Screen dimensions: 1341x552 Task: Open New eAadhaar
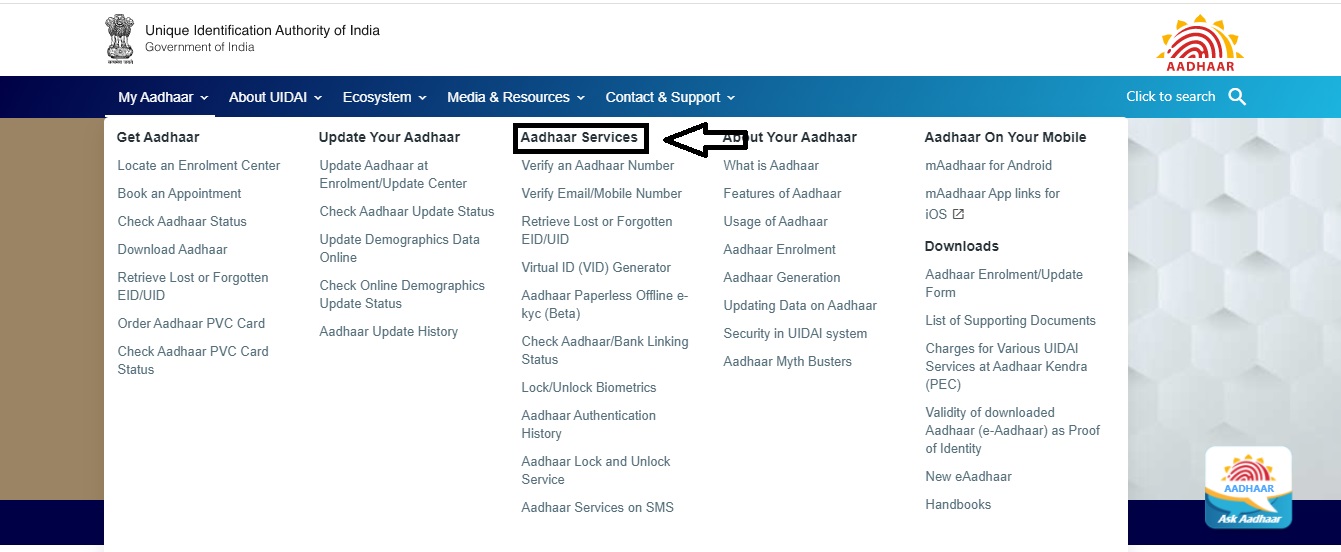pyautogui.click(x=969, y=476)
